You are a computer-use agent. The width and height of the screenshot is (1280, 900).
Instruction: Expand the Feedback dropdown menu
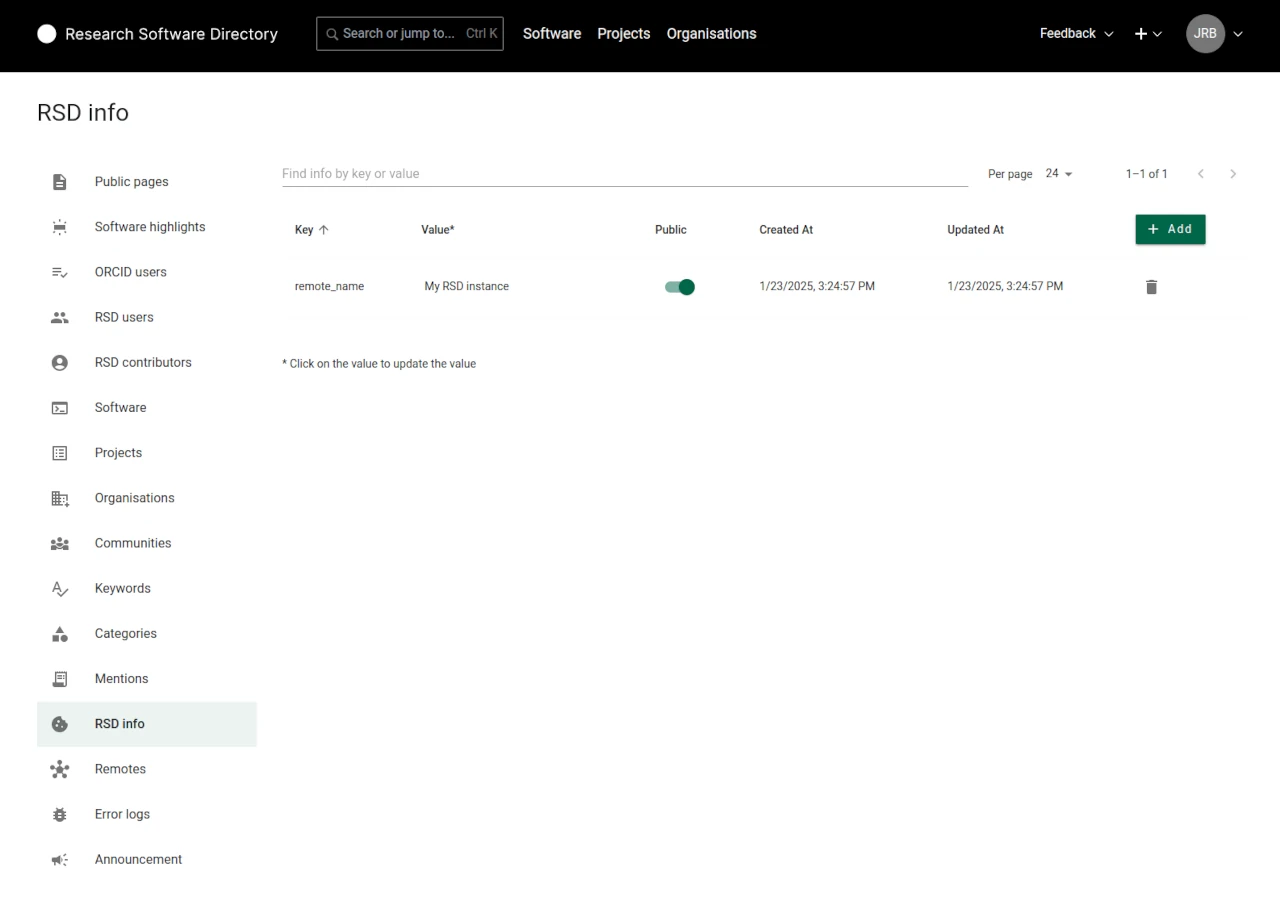pyautogui.click(x=1076, y=34)
